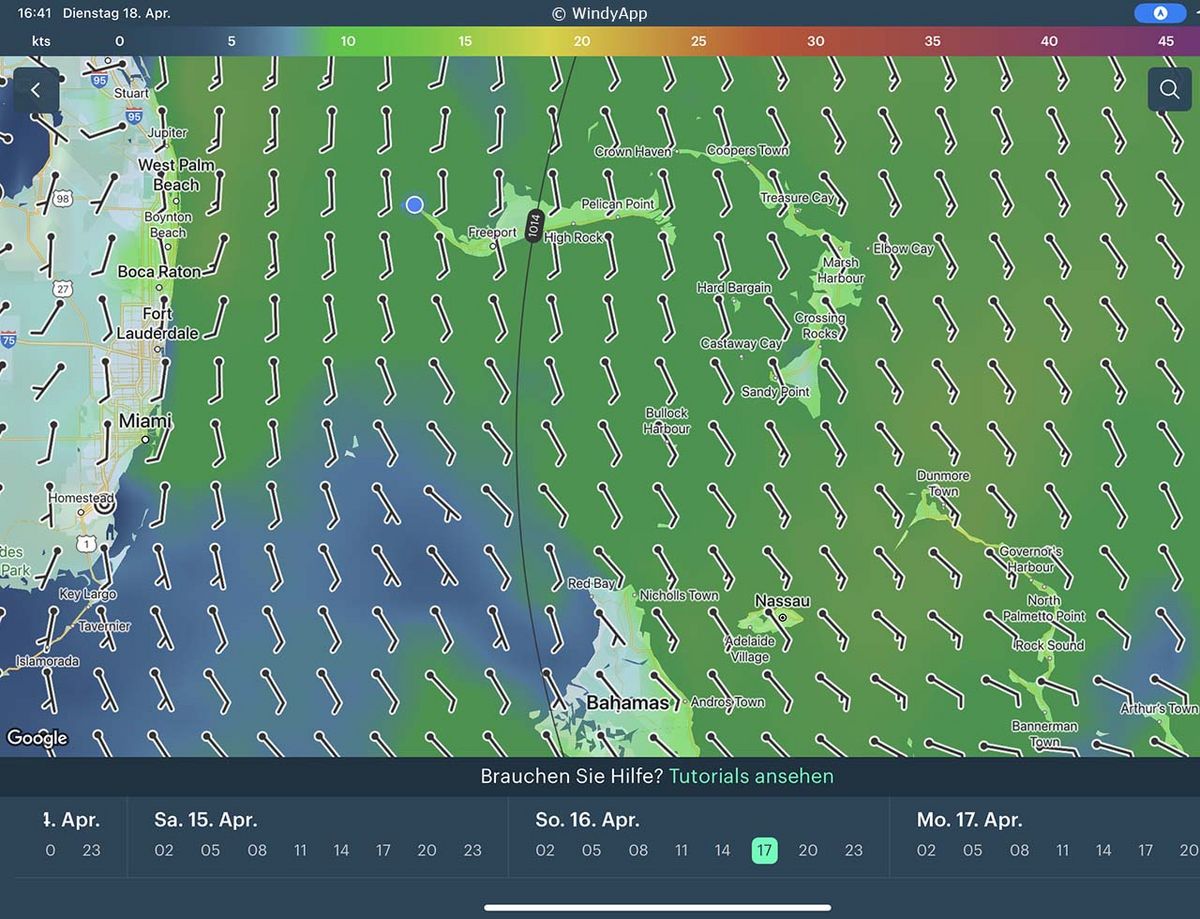
Task: Select 11 hour on Mo. 17. Apr.
Action: click(1062, 850)
